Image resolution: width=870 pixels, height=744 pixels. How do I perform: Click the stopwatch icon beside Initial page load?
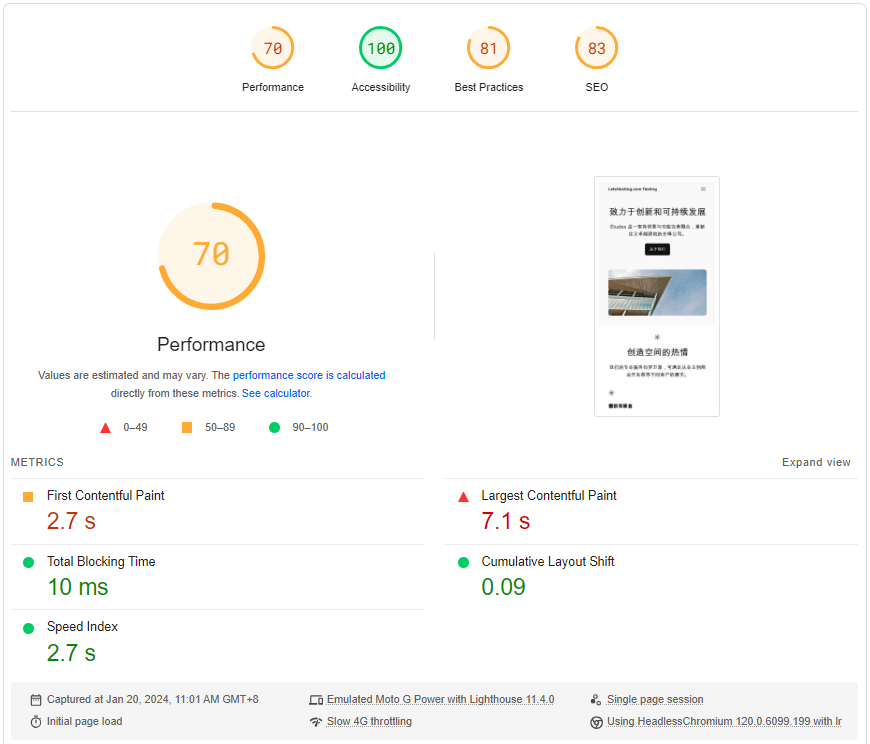coord(36,722)
